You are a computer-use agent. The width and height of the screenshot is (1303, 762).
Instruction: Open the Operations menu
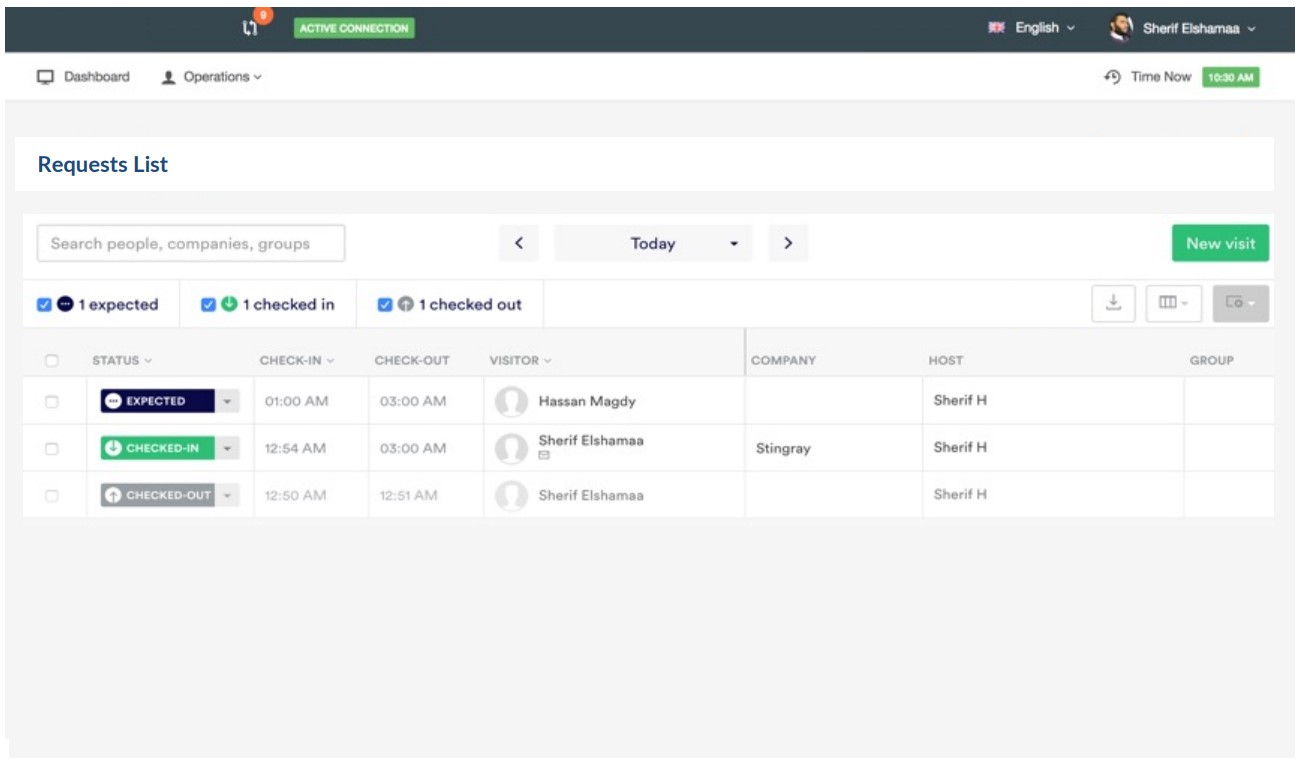click(x=211, y=77)
